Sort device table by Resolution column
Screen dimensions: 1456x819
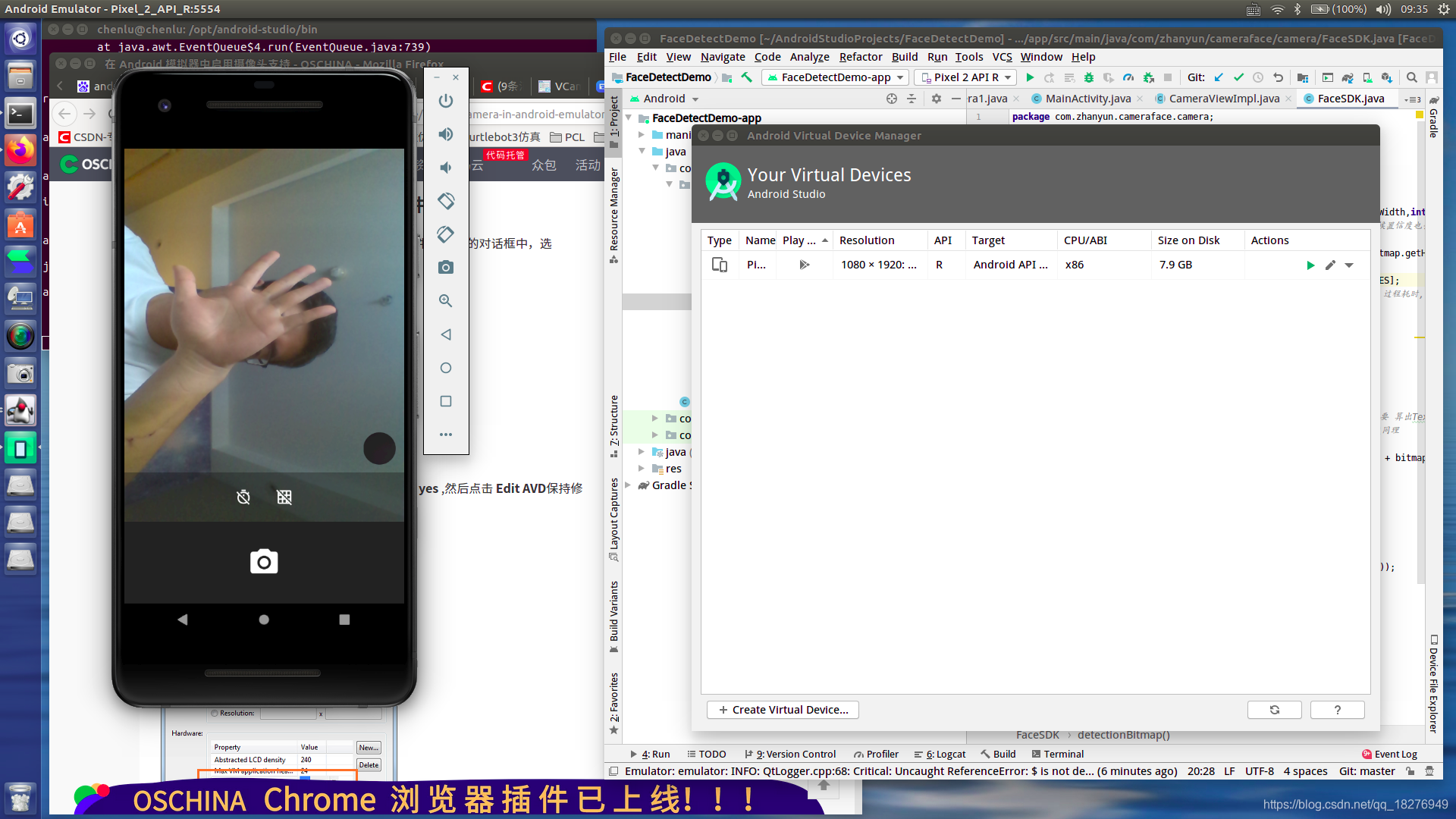click(x=867, y=240)
